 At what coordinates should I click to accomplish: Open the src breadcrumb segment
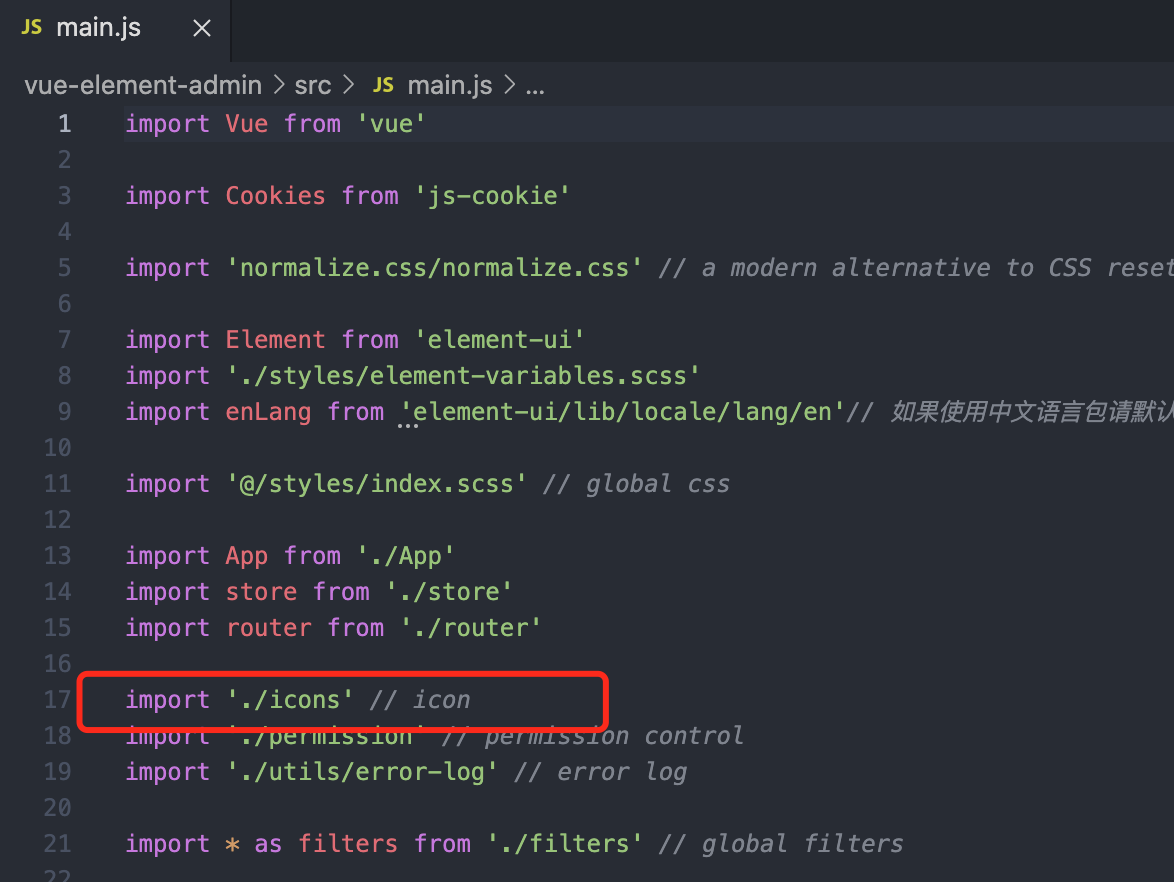pos(312,85)
